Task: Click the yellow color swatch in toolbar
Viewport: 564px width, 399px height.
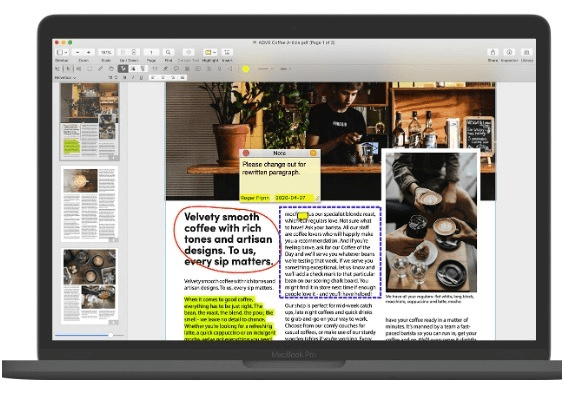Action: click(246, 69)
